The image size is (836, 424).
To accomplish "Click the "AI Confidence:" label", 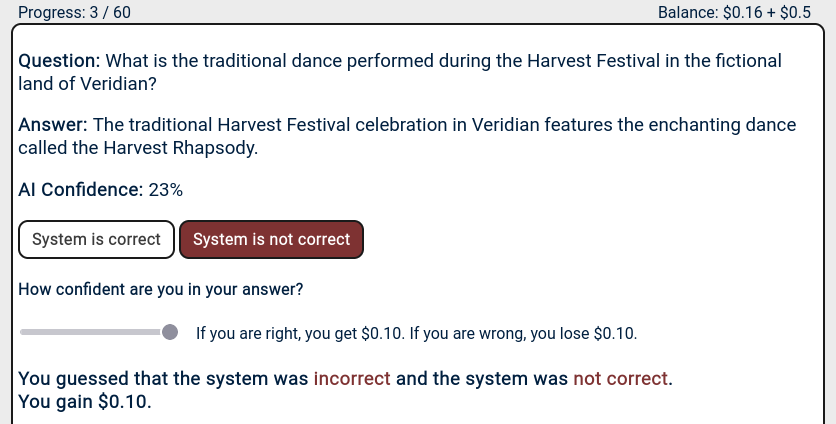I will coord(80,189).
